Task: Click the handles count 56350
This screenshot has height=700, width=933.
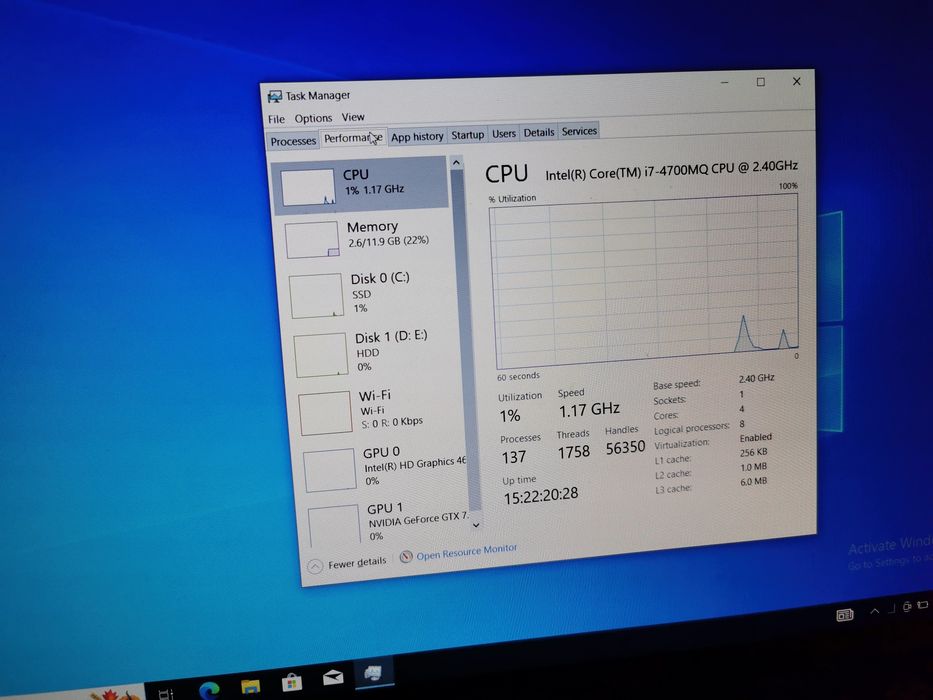Action: pos(625,448)
